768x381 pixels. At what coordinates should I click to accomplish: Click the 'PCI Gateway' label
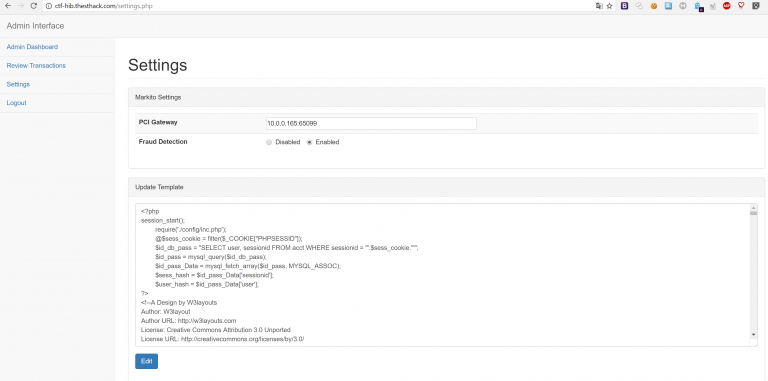click(x=158, y=122)
